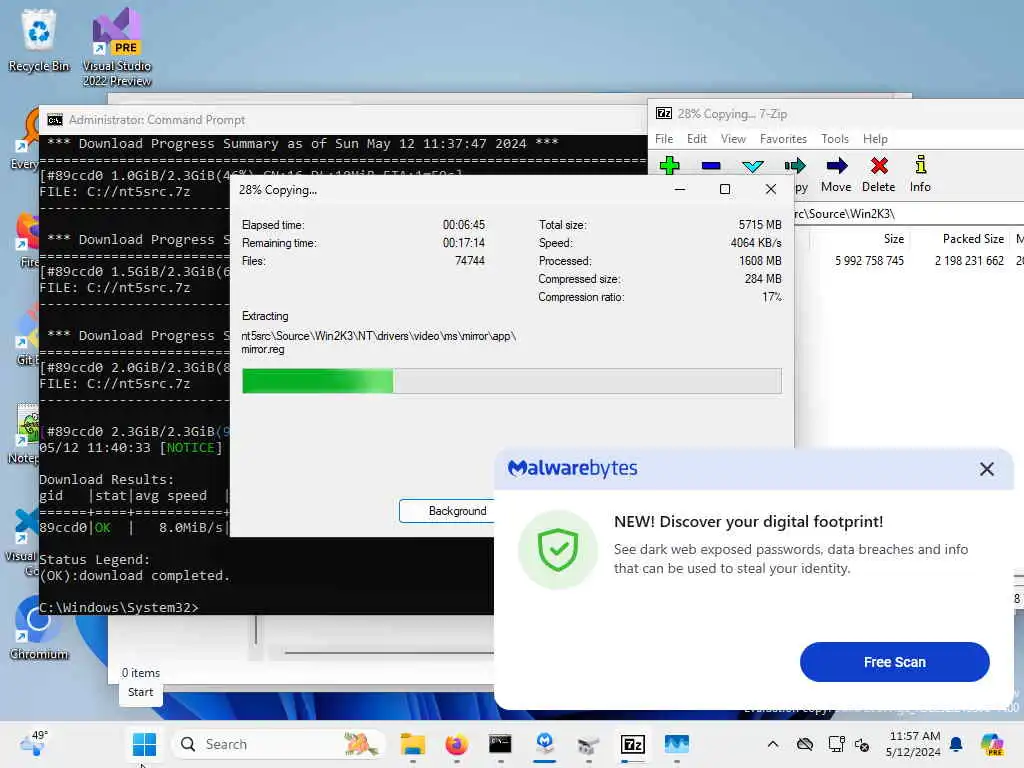Click the Remaining time value 00:17:14
The width and height of the screenshot is (1024, 768).
[464, 243]
